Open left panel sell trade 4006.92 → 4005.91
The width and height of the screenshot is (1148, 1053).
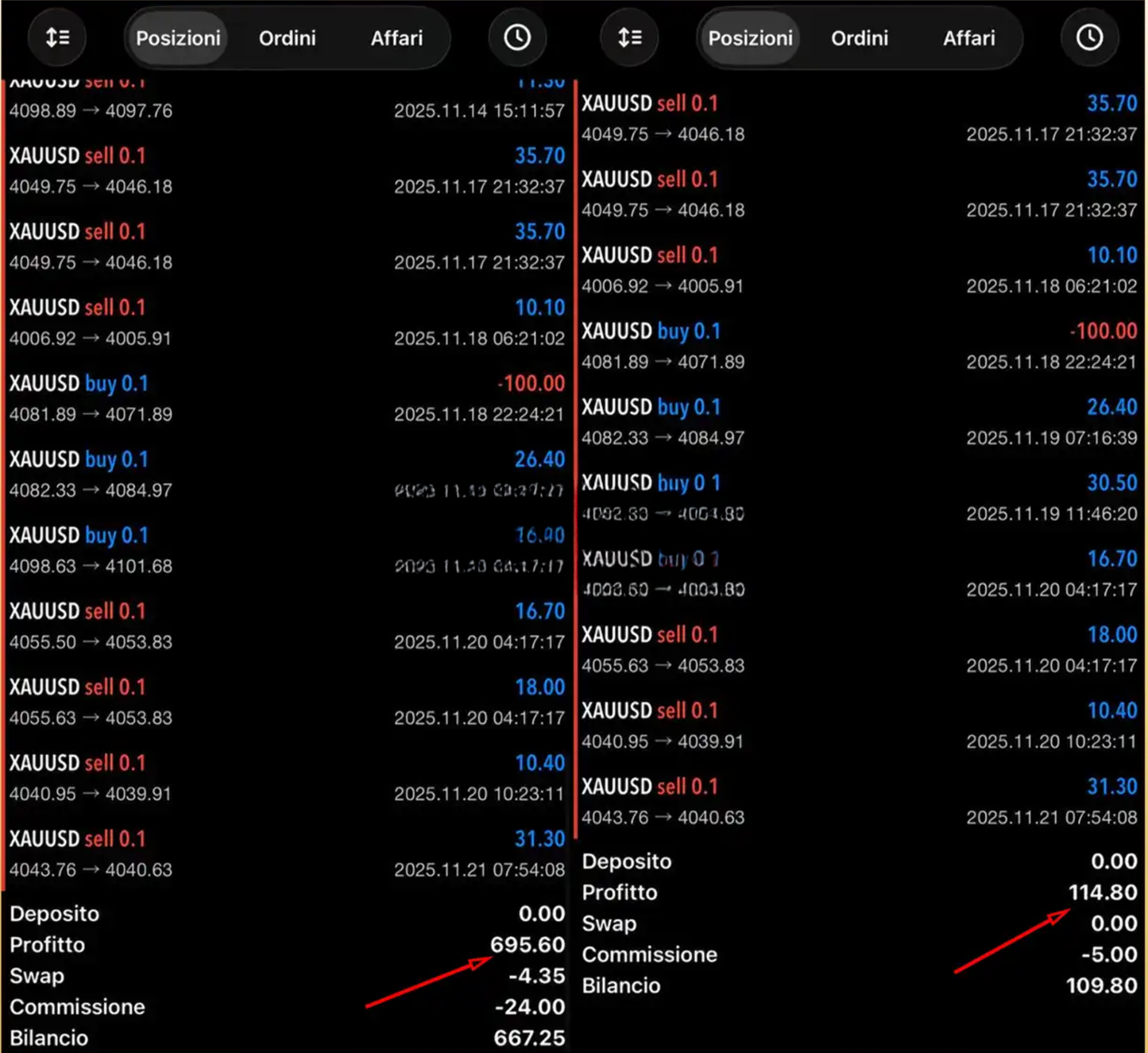pos(286,323)
